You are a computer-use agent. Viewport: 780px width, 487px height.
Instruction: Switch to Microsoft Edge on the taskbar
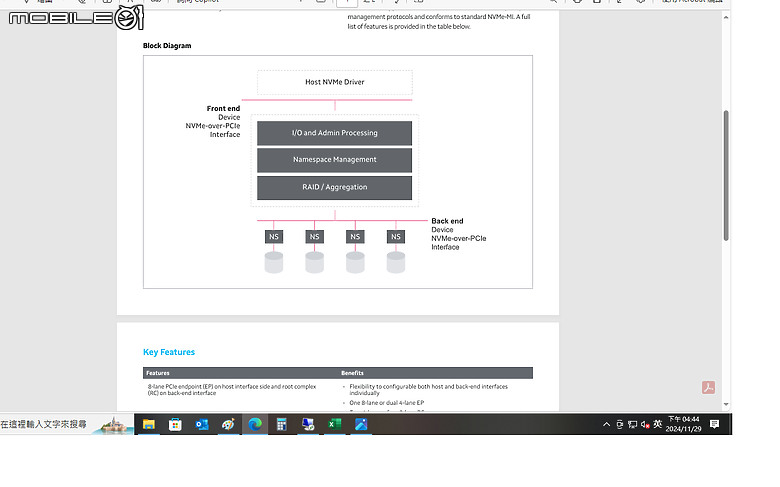255,424
